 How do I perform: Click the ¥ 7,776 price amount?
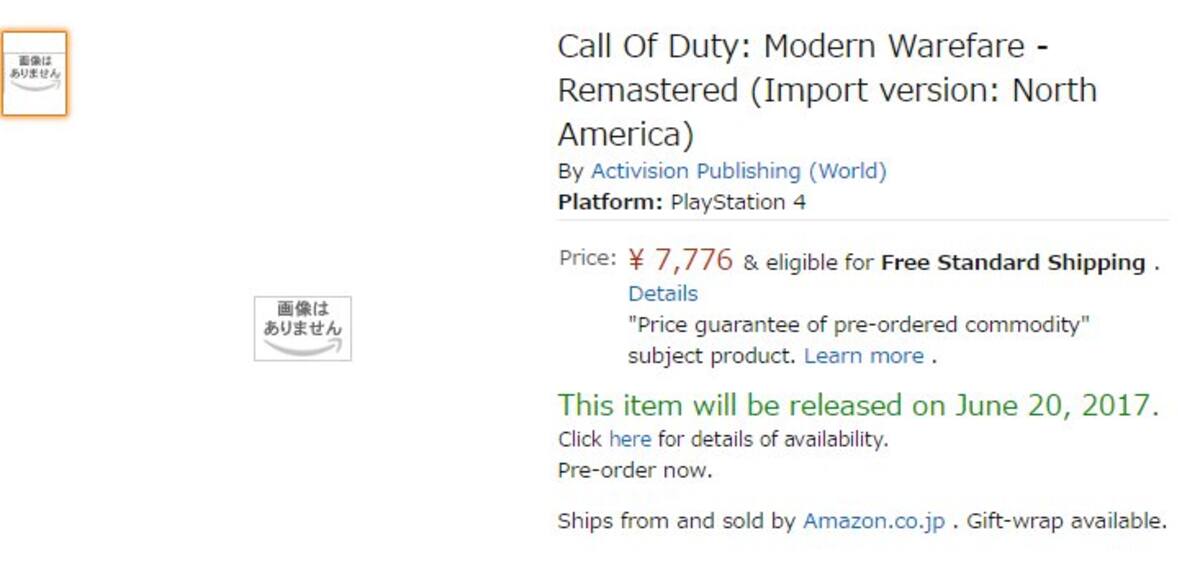pyautogui.click(x=681, y=260)
